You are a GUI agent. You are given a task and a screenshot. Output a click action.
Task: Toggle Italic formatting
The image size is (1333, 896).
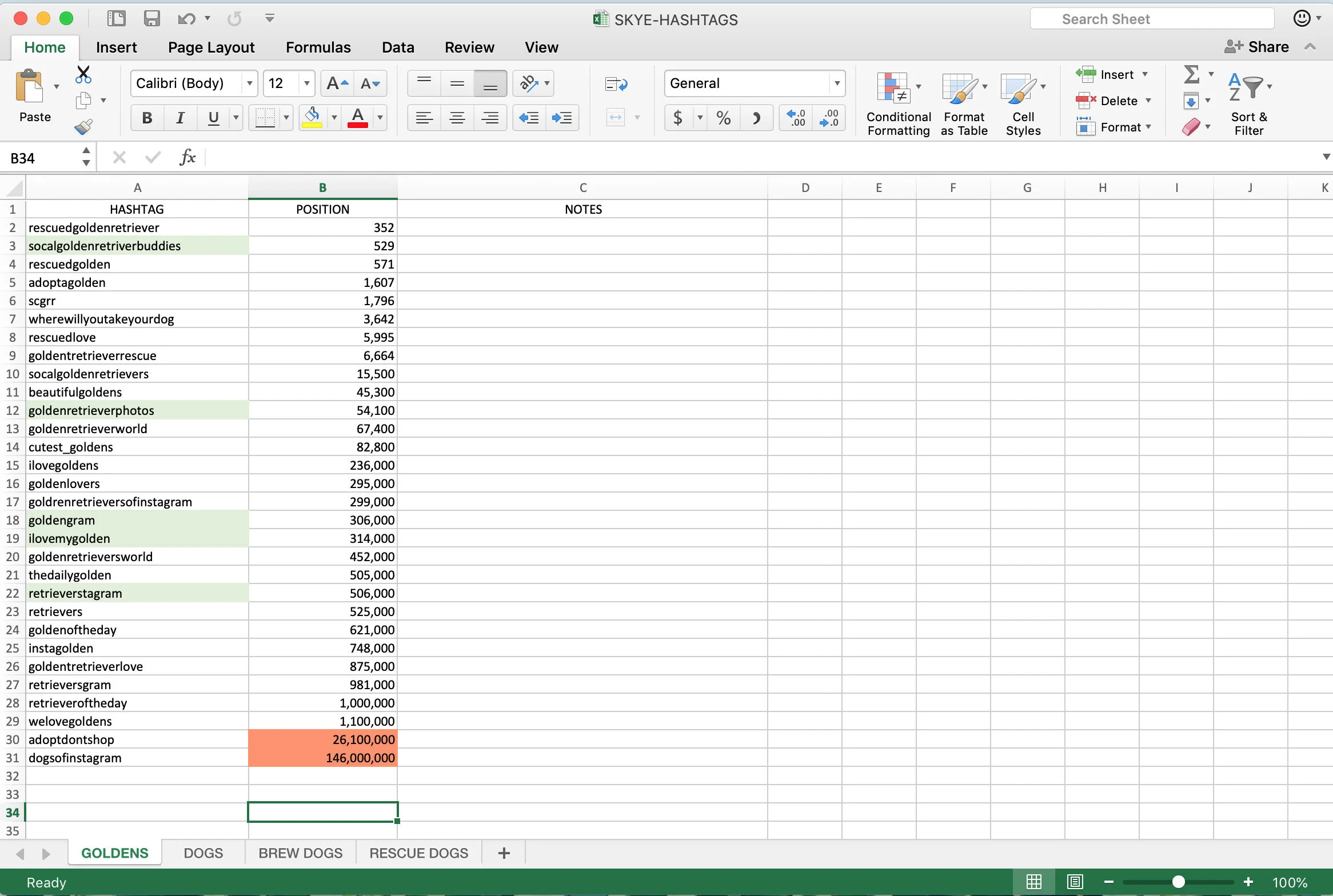pos(180,118)
